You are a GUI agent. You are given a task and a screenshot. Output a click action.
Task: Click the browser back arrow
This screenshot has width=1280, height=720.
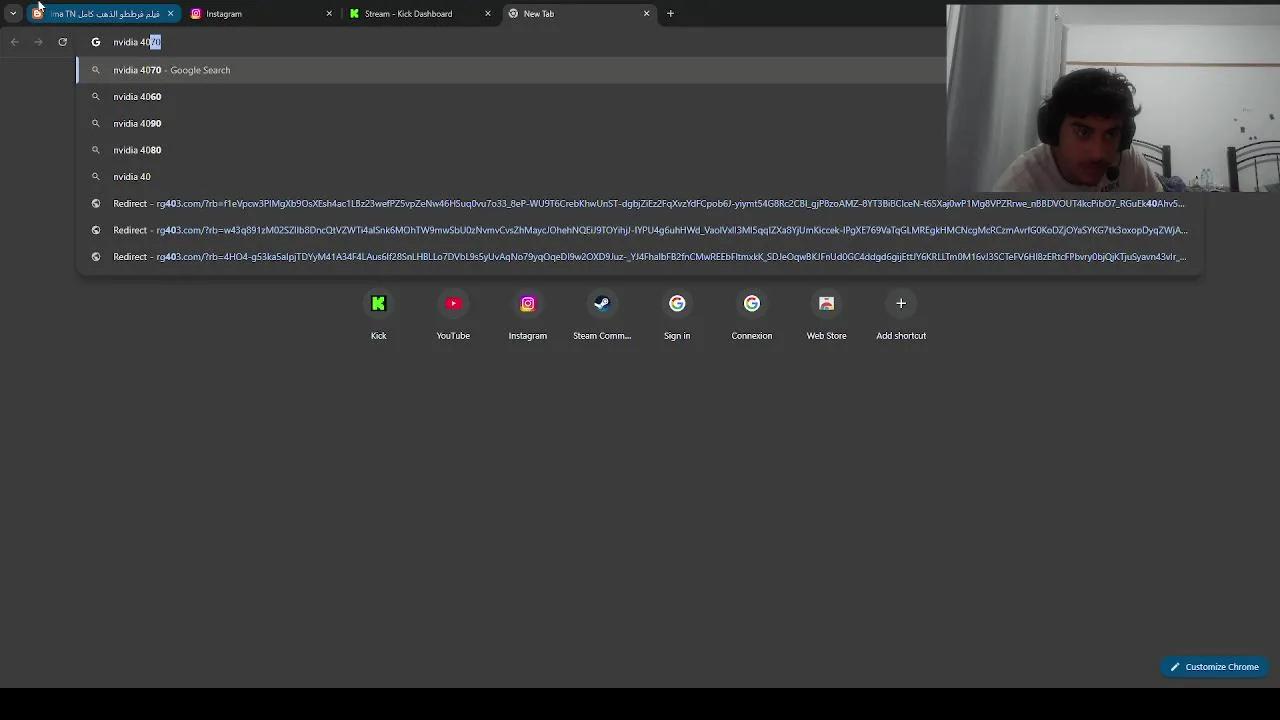coord(14,42)
